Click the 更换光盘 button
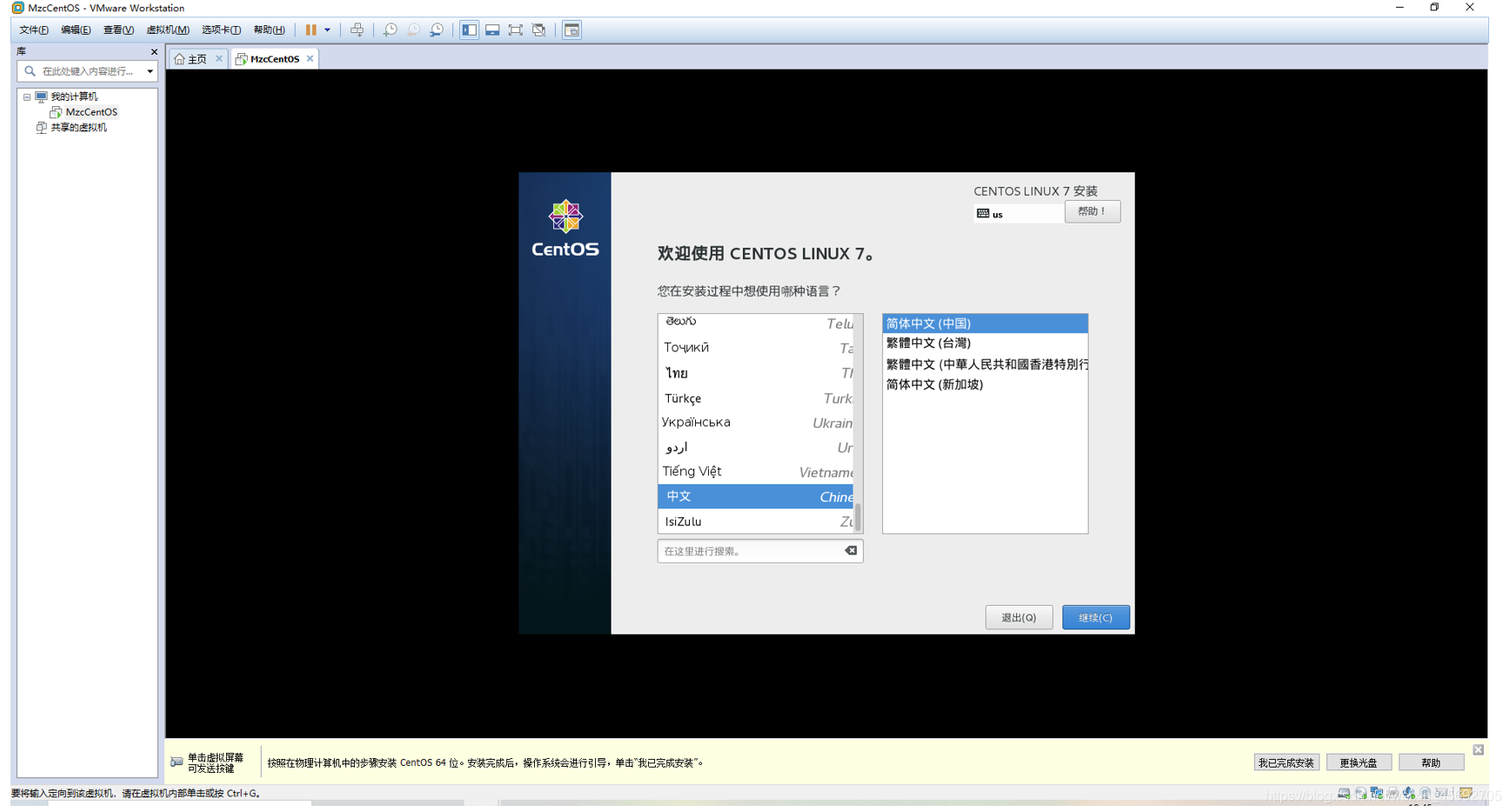 coord(1359,762)
